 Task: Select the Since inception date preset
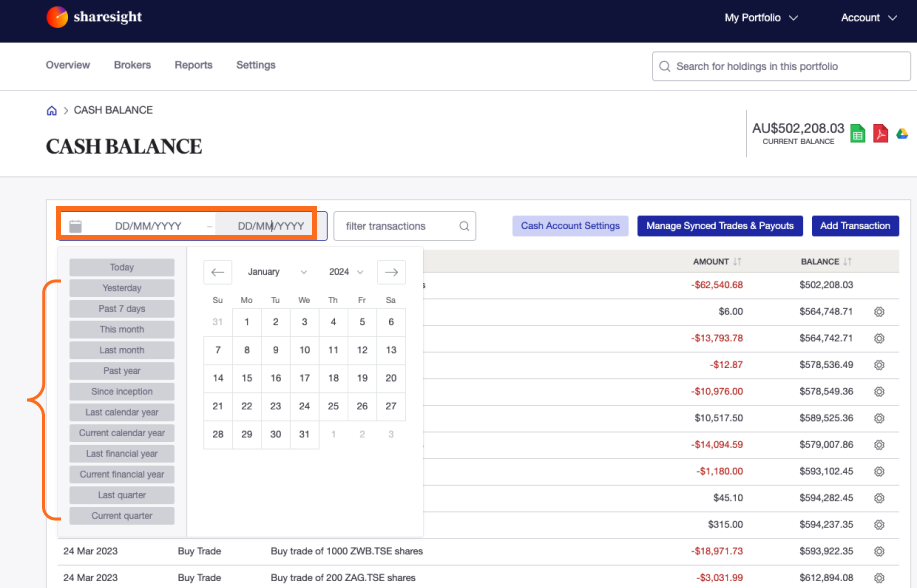point(121,391)
